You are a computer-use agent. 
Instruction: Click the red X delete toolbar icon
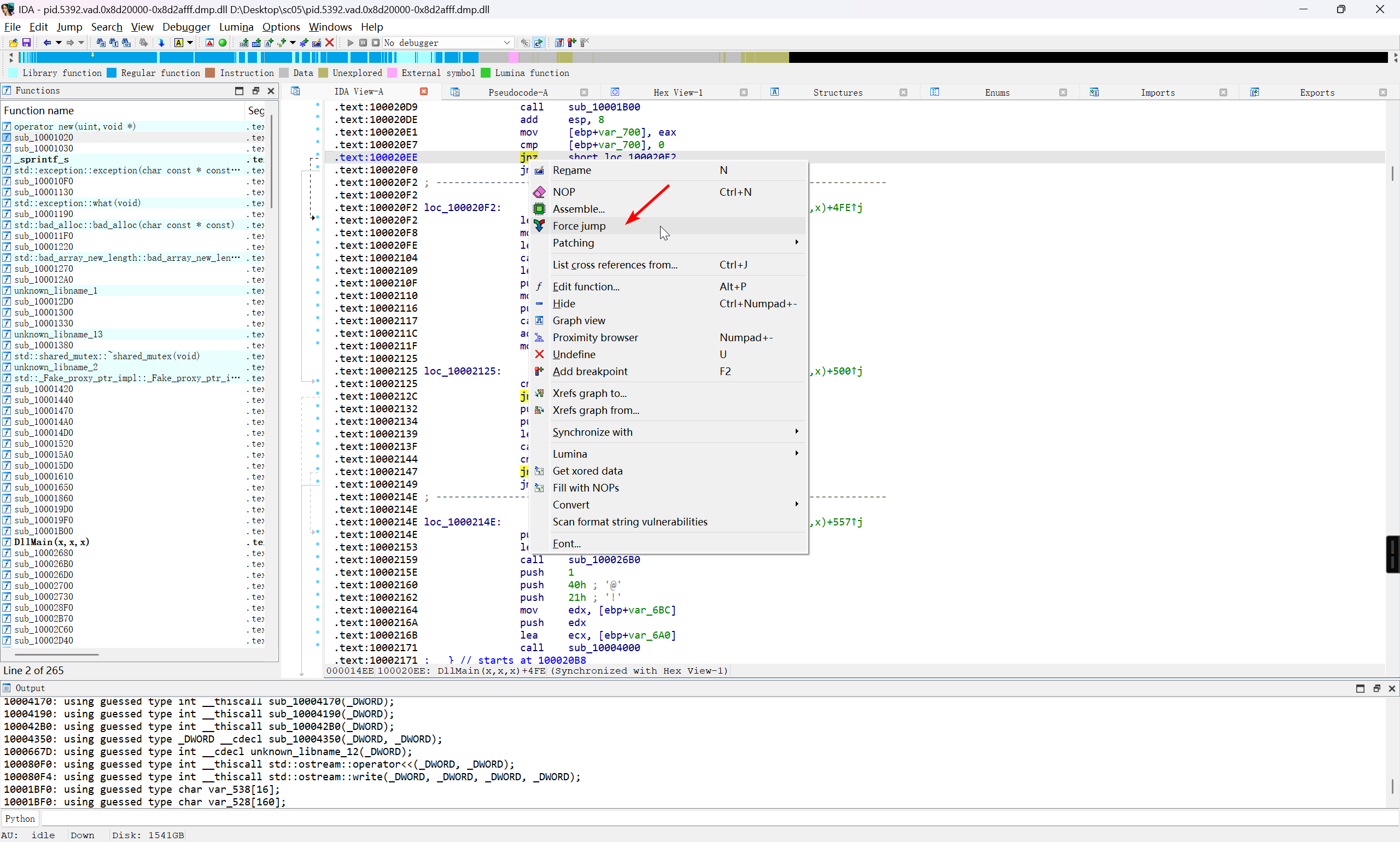pyautogui.click(x=330, y=43)
